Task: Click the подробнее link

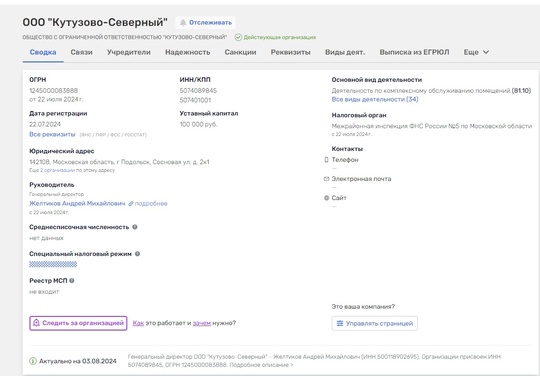Action: coord(151,203)
